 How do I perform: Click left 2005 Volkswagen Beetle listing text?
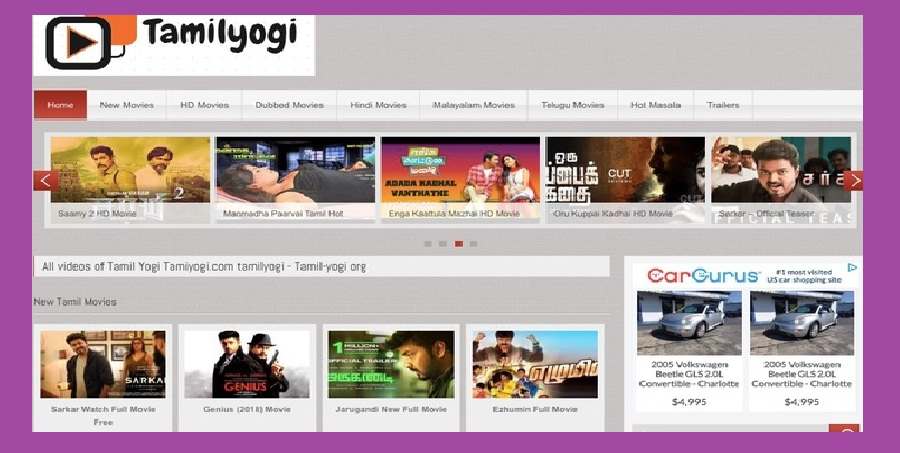coord(689,374)
